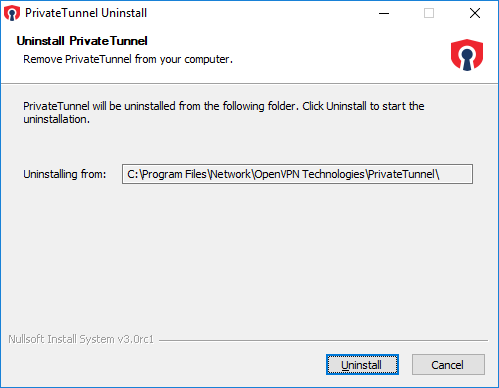Click the 'Uninstall PrivateTunnel' bold heading
The image size is (499, 388).
82,41
